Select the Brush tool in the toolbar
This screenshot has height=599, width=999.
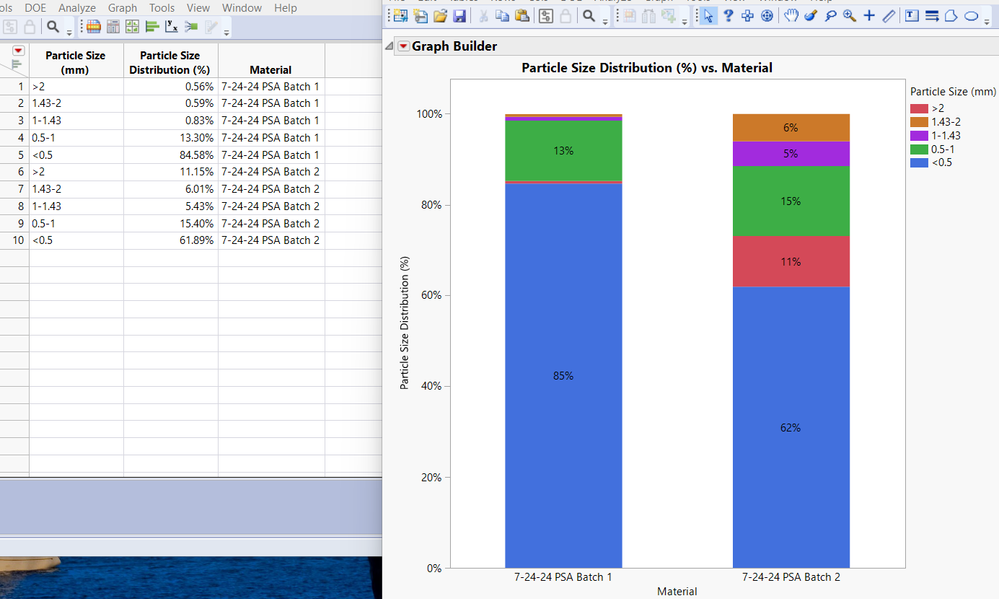pos(810,16)
